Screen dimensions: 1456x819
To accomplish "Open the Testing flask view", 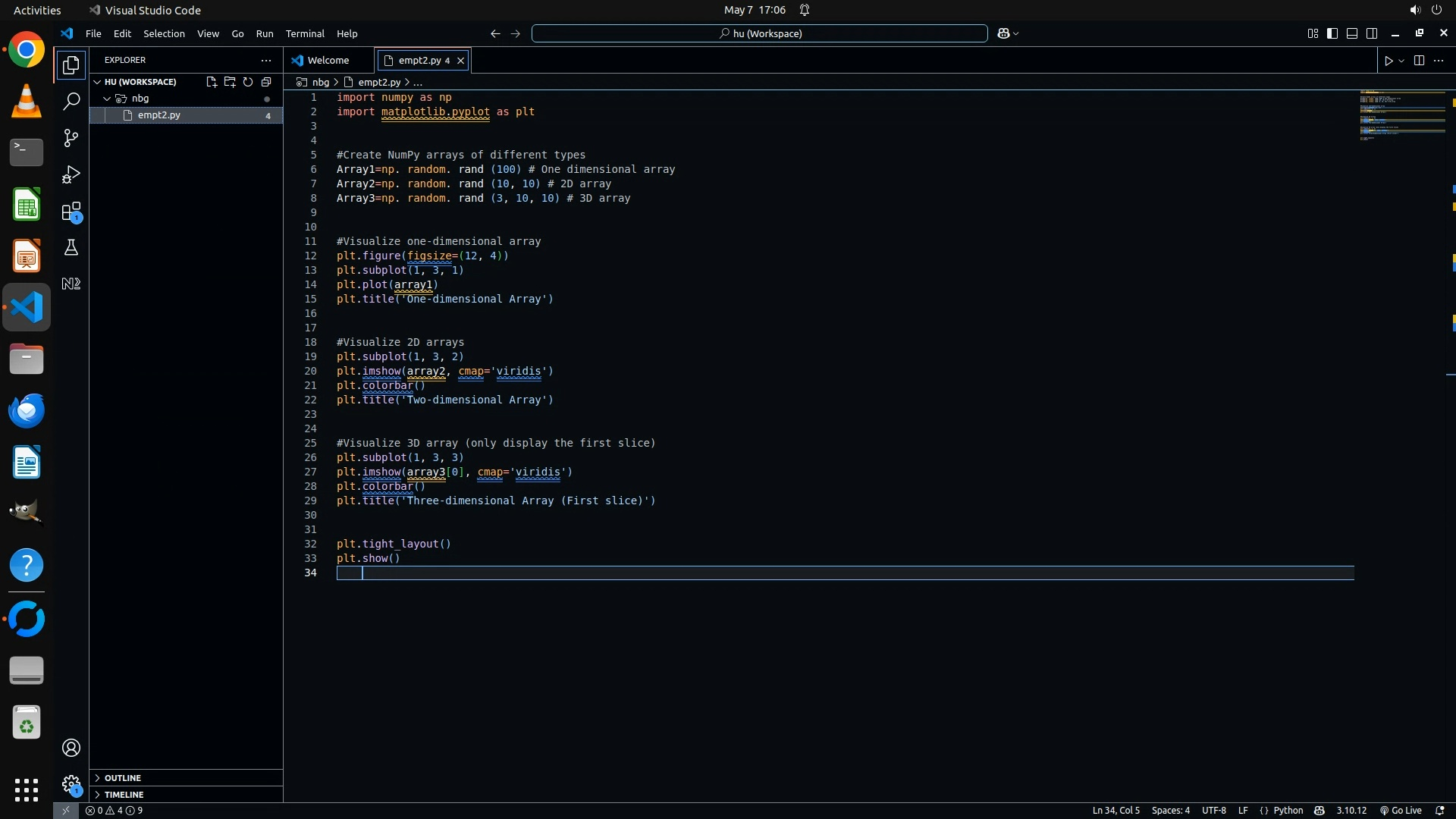I will point(71,247).
